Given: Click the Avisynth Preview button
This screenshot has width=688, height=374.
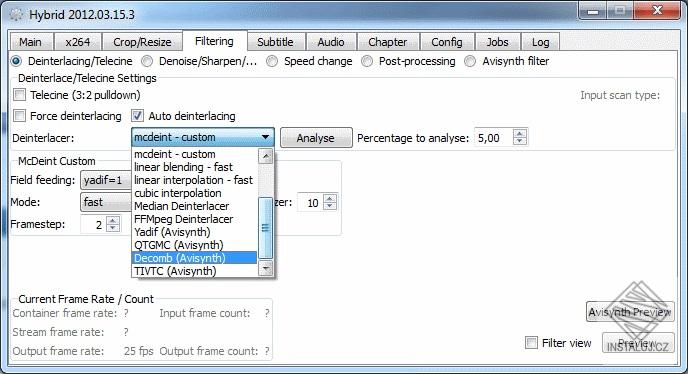Looking at the screenshot, I should 630,312.
